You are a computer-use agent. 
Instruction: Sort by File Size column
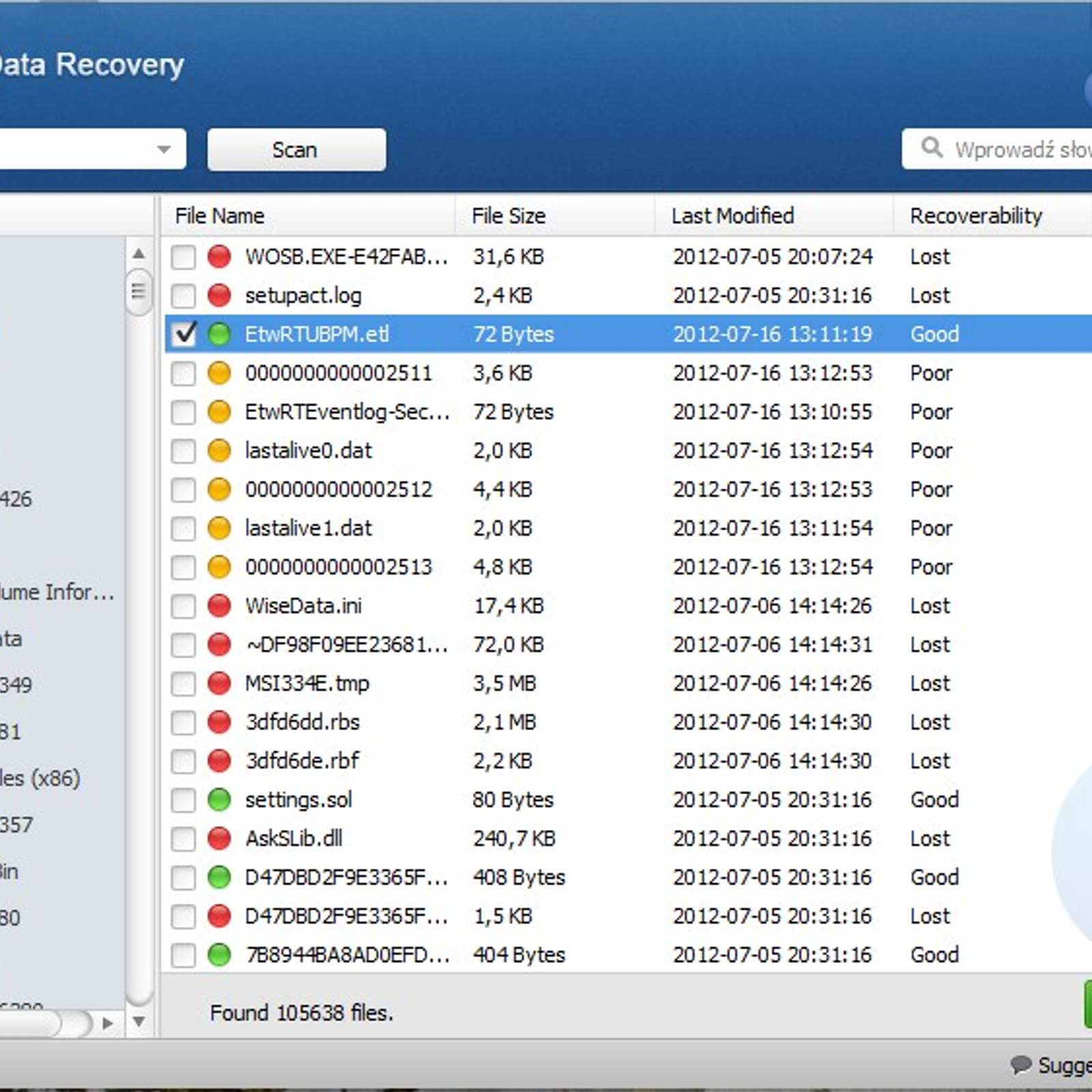554,216
